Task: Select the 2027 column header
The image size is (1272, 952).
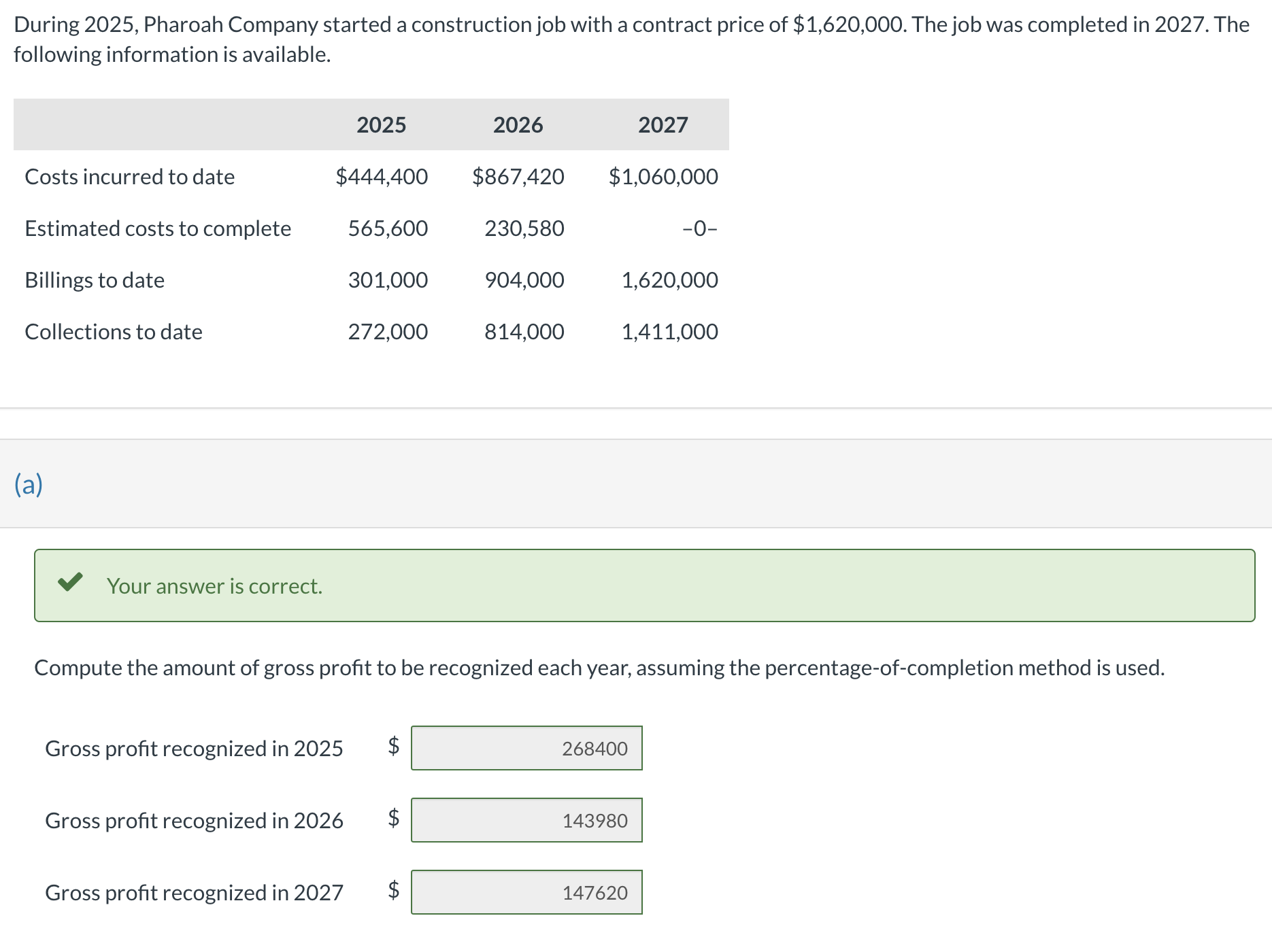Action: point(663,125)
